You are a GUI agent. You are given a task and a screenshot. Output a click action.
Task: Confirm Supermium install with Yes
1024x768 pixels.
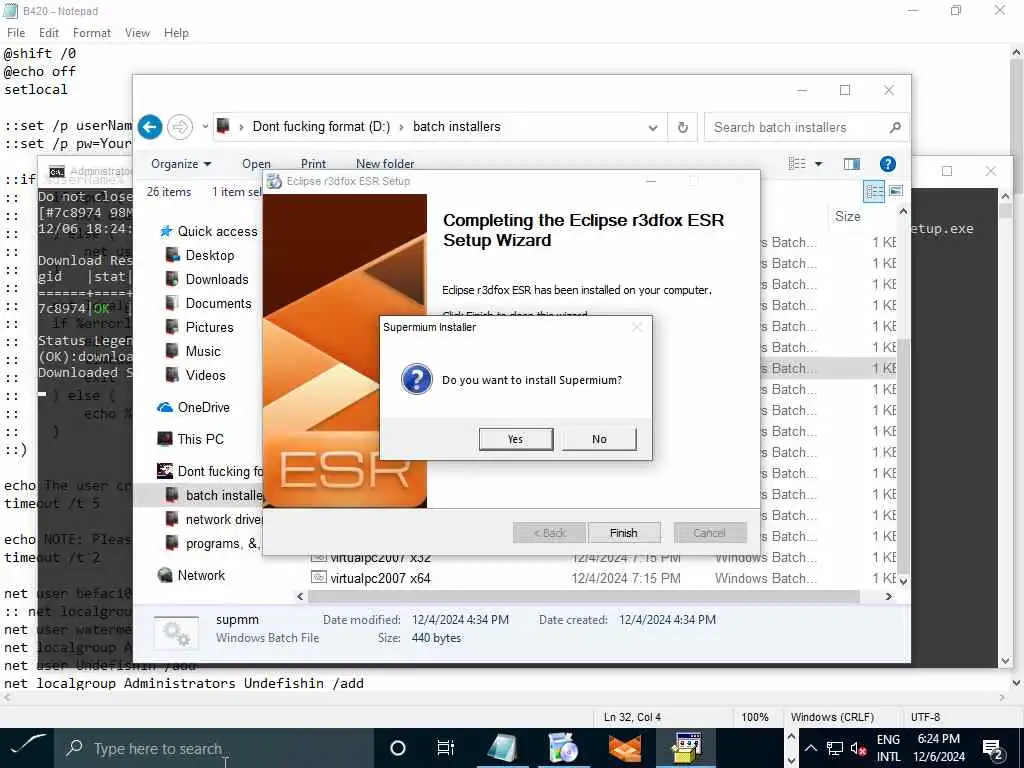(x=515, y=439)
